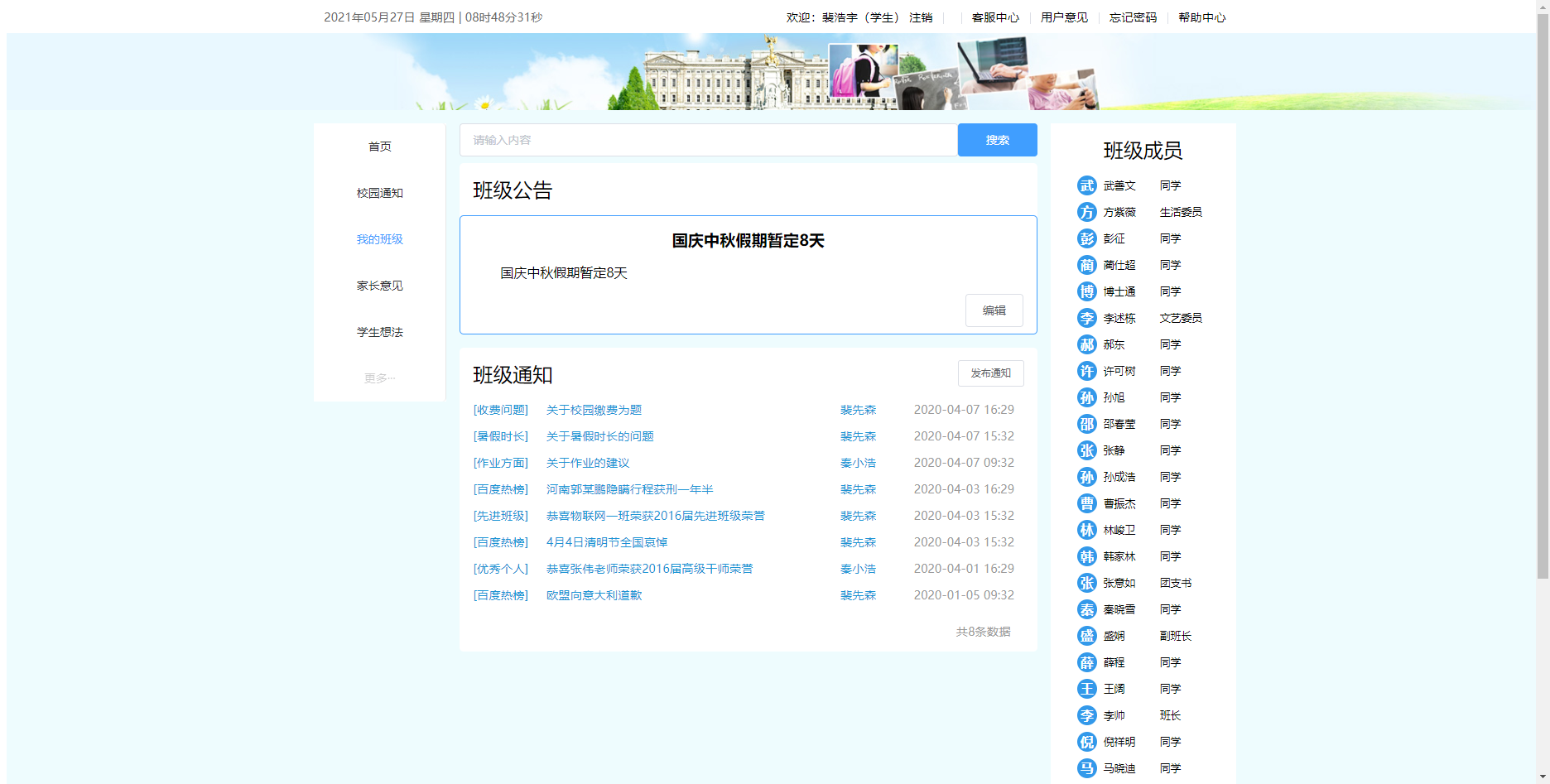Image resolution: width=1550 pixels, height=784 pixels.
Task: Click the avatar icon for 孙旭
Action: pos(1086,397)
